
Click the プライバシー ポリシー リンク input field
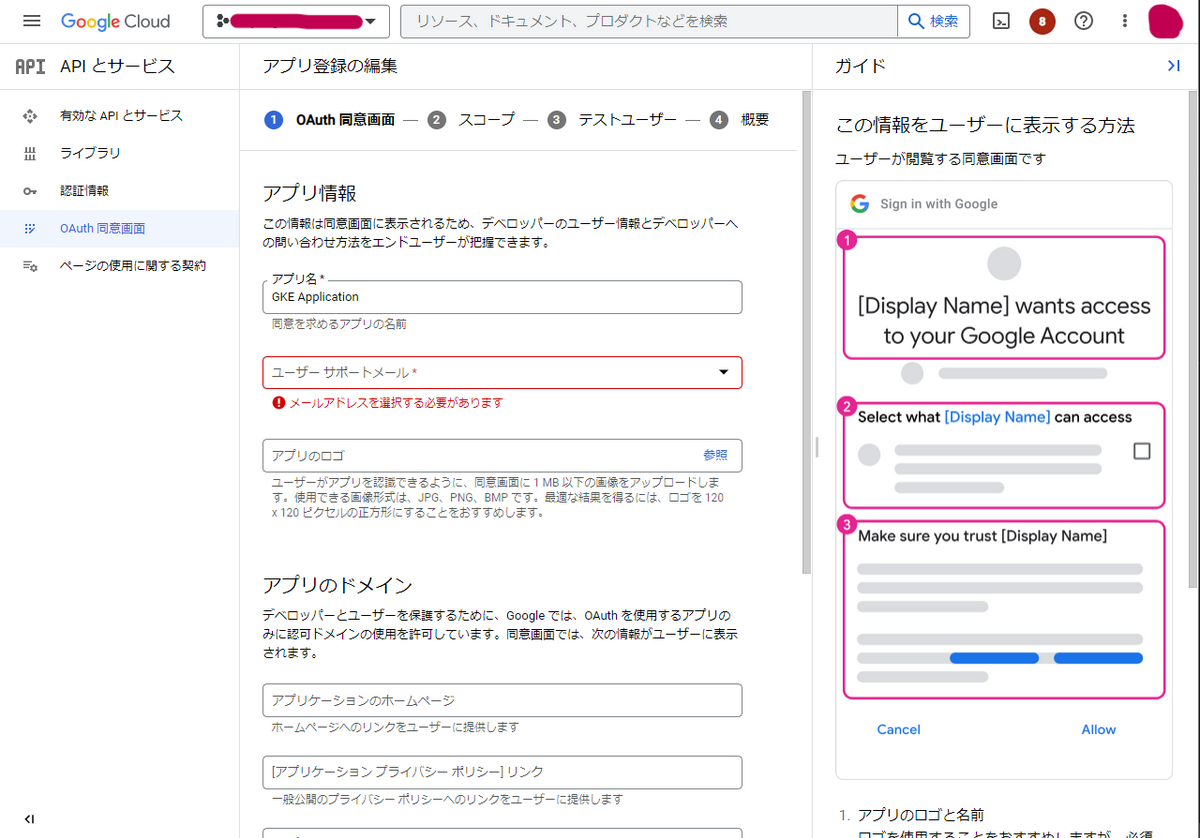pyautogui.click(x=502, y=772)
